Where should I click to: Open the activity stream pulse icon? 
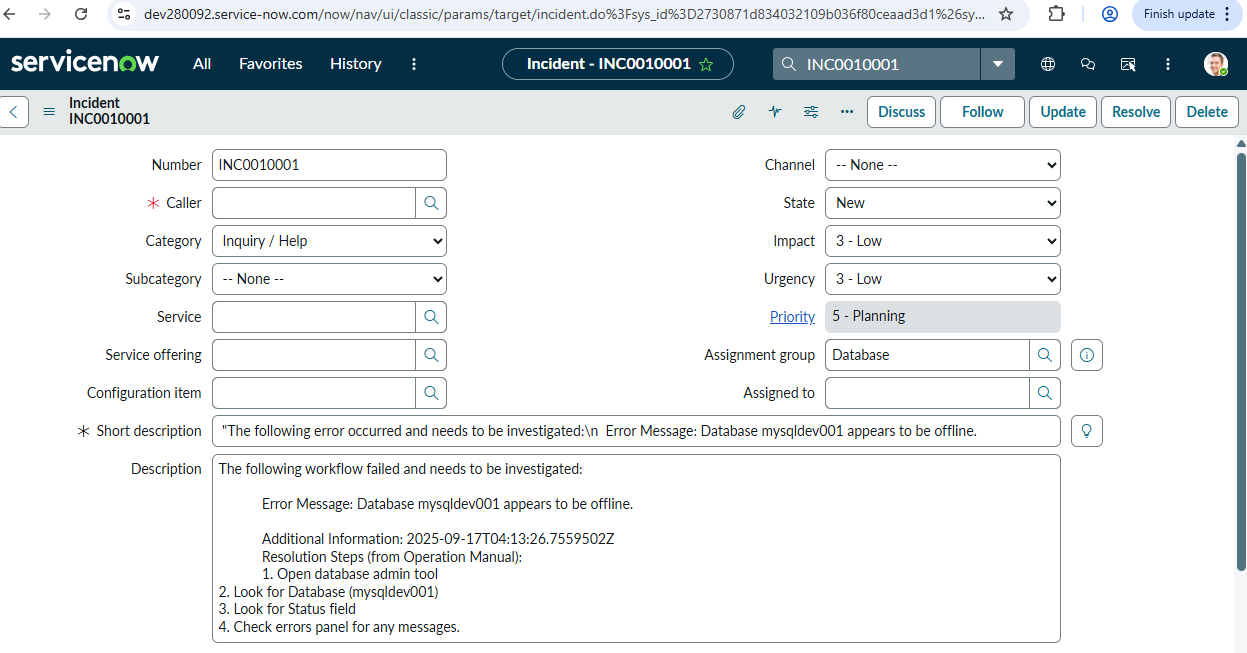[x=775, y=112]
